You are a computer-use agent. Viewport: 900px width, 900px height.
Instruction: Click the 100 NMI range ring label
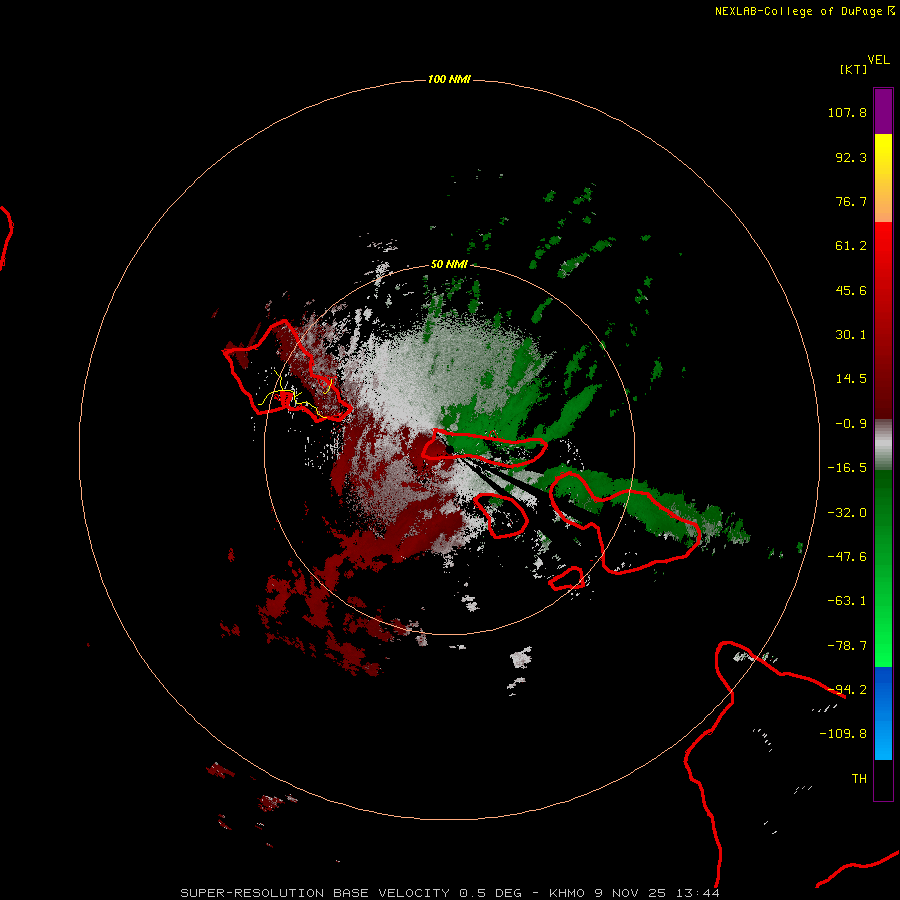(x=449, y=79)
